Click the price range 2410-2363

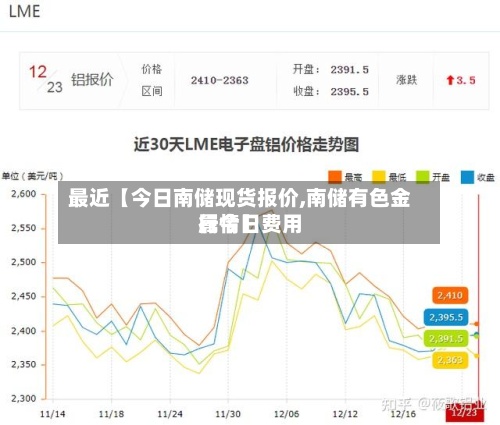(219, 80)
